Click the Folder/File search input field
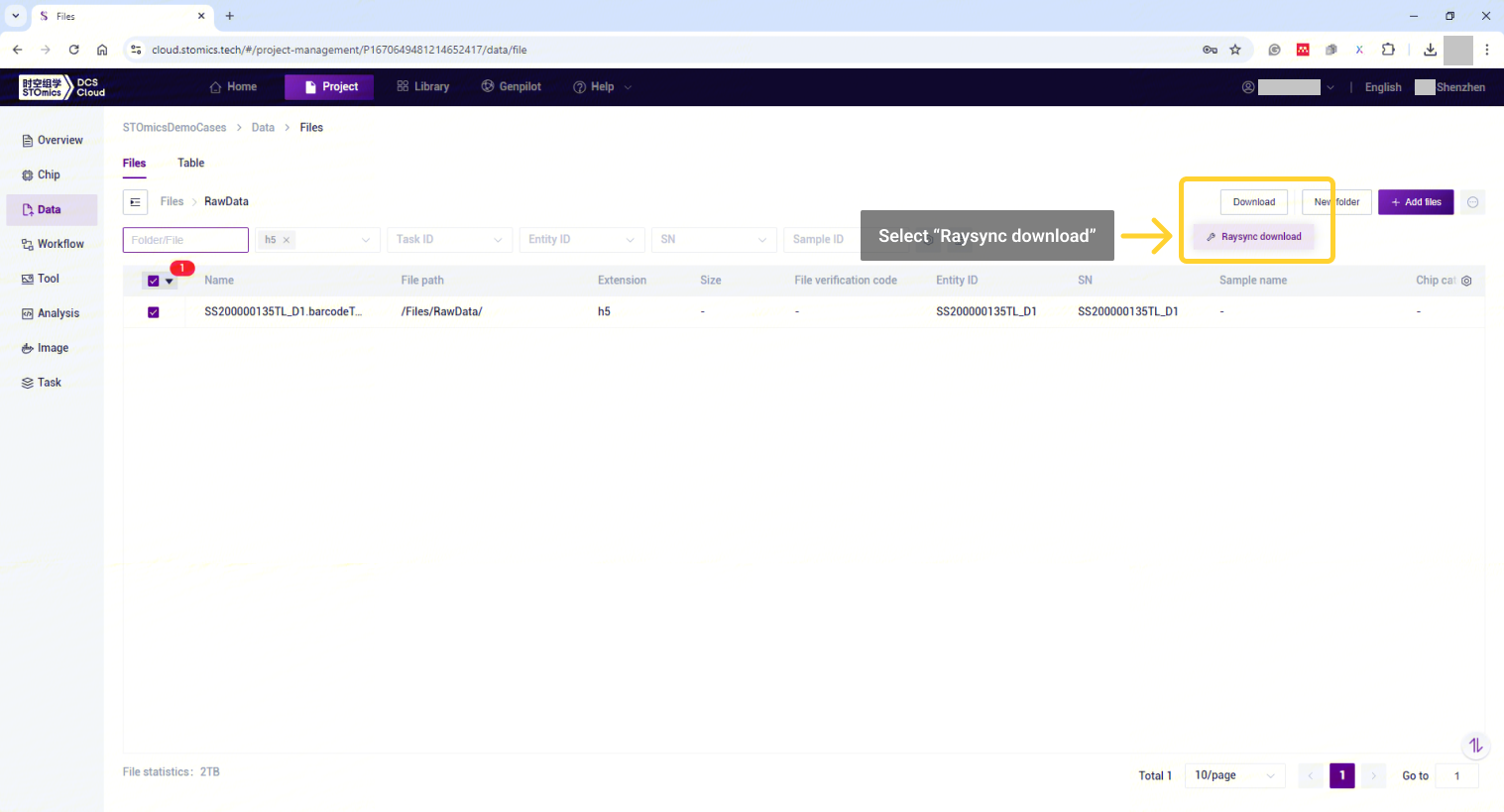 [x=185, y=240]
